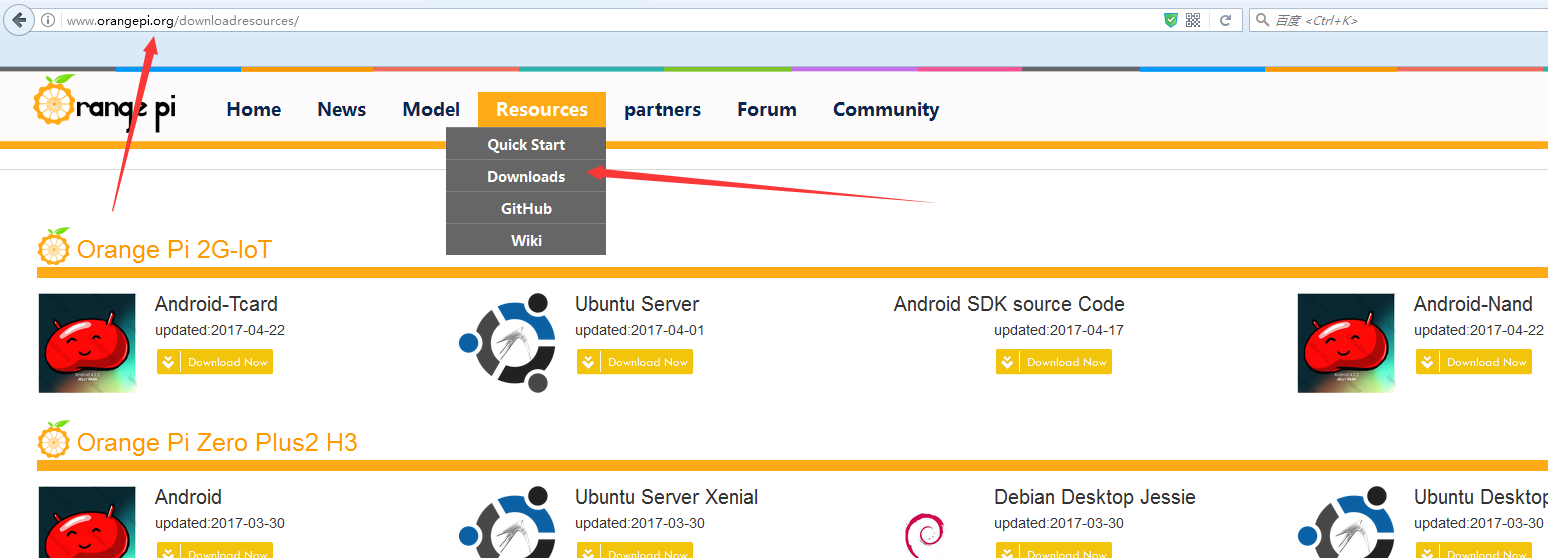Open the Android-Nand jelly bean thumbnail
Viewport: 1548px width, 558px height.
[x=1346, y=343]
